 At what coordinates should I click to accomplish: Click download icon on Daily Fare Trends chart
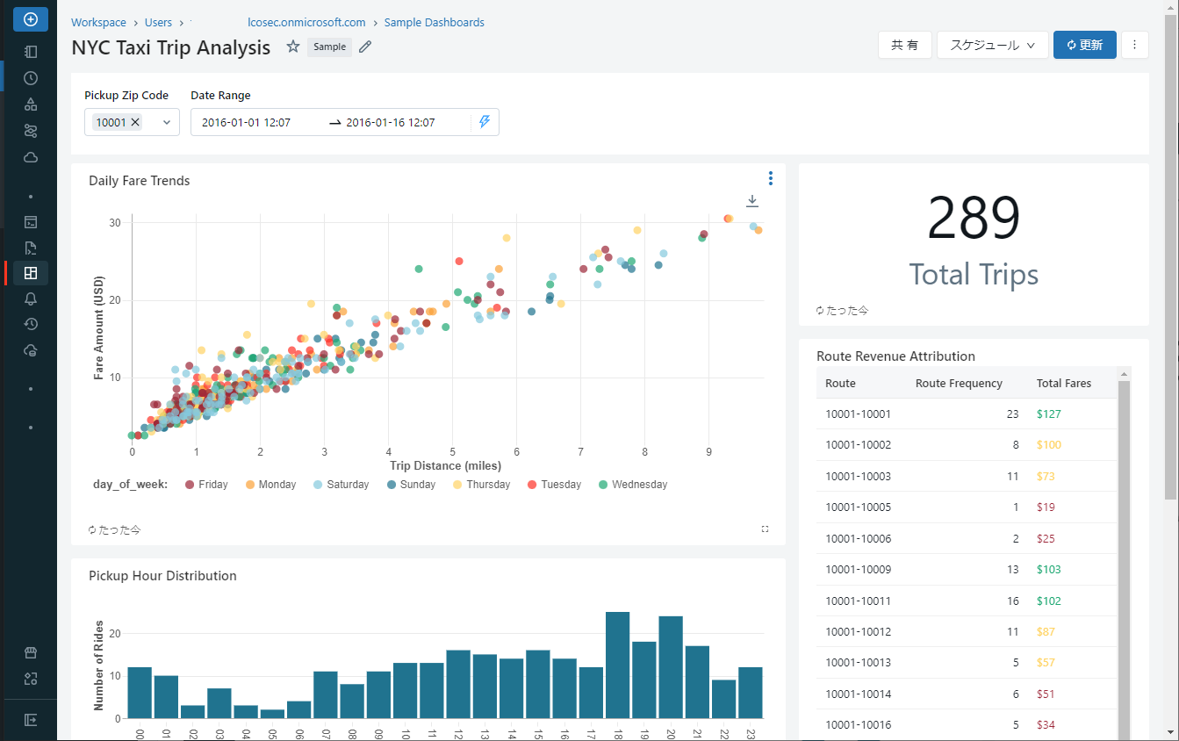tap(752, 201)
